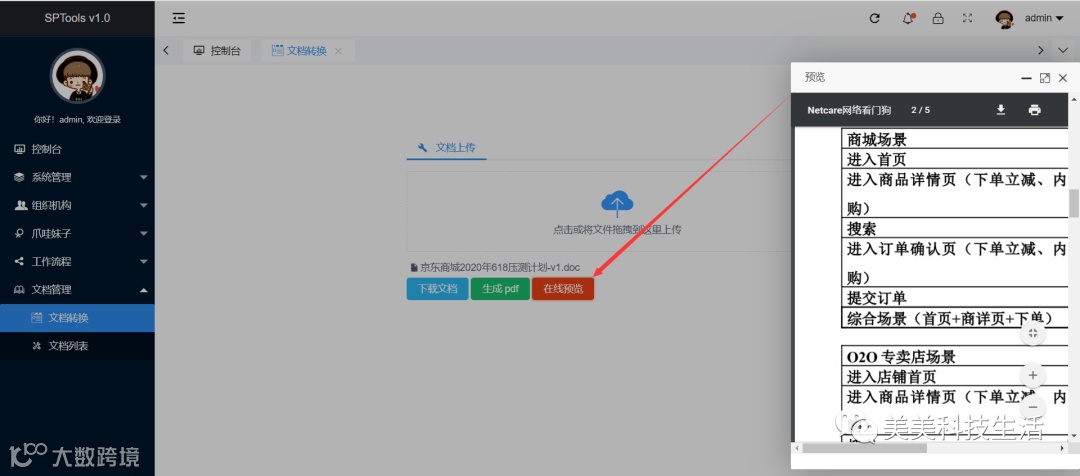Click the 搜索 table row
1080x476 pixels.
955,228
